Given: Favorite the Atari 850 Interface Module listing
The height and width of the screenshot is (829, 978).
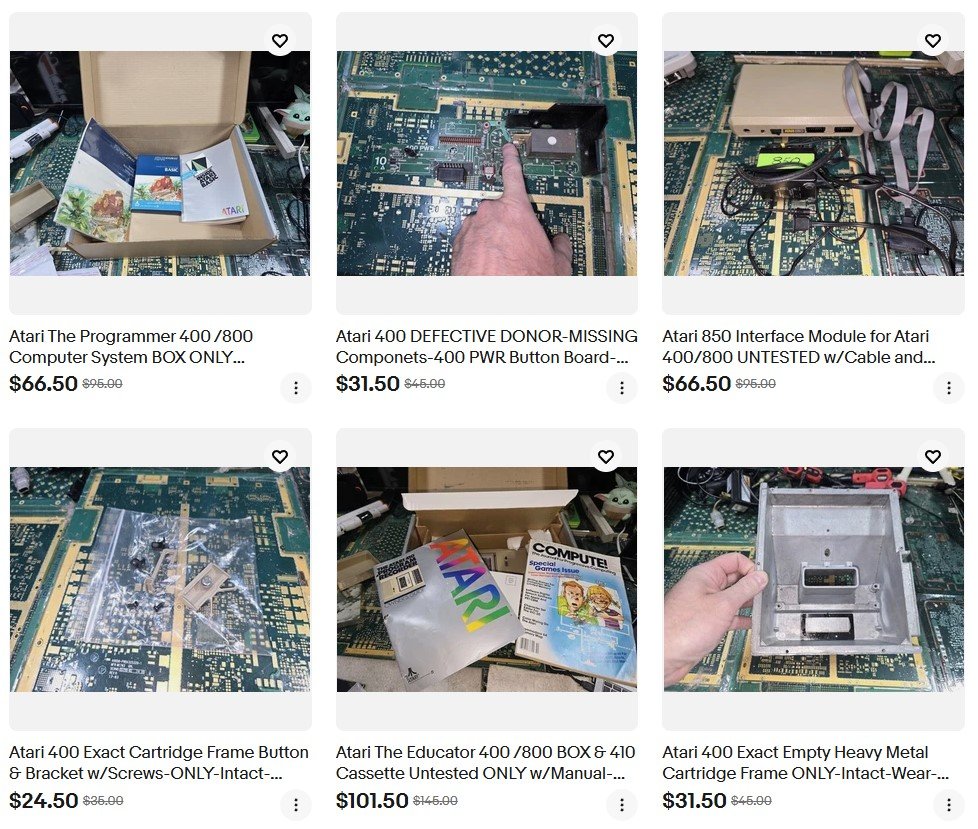Looking at the screenshot, I should (933, 41).
